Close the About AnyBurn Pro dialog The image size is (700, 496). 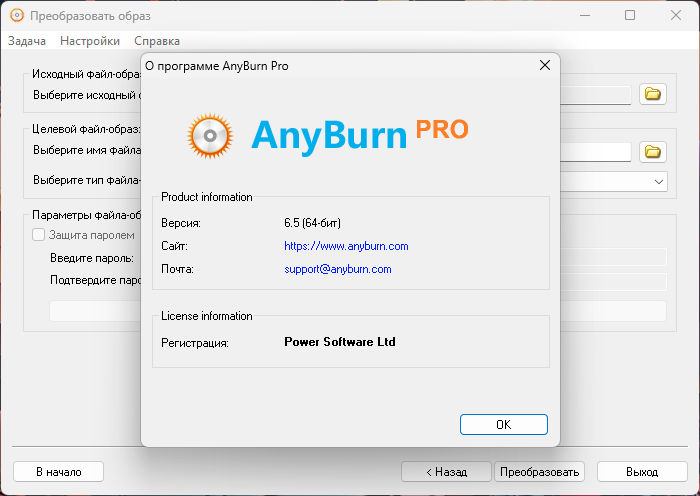[545, 66]
